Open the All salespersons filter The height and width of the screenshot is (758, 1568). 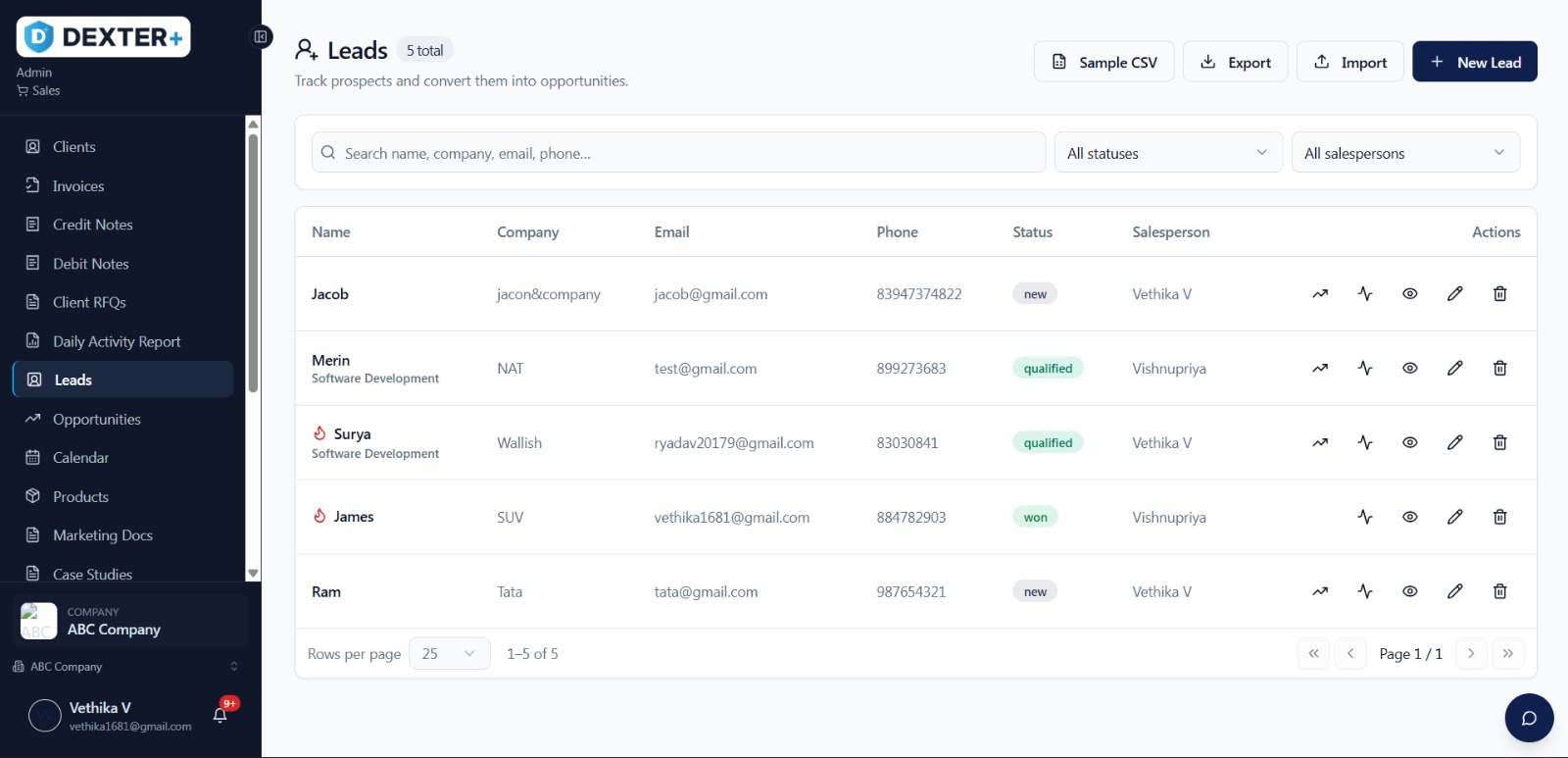pyautogui.click(x=1405, y=153)
